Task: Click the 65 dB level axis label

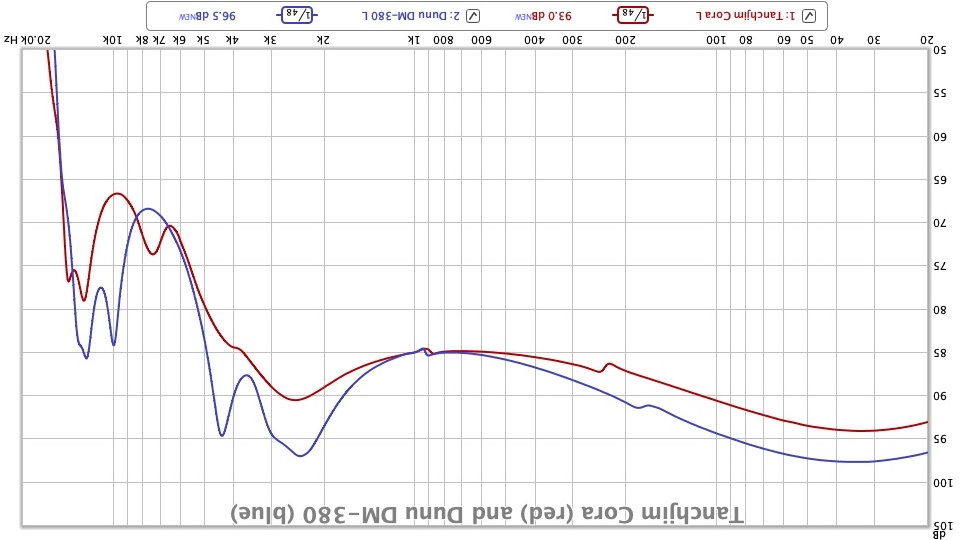Action: click(x=940, y=180)
